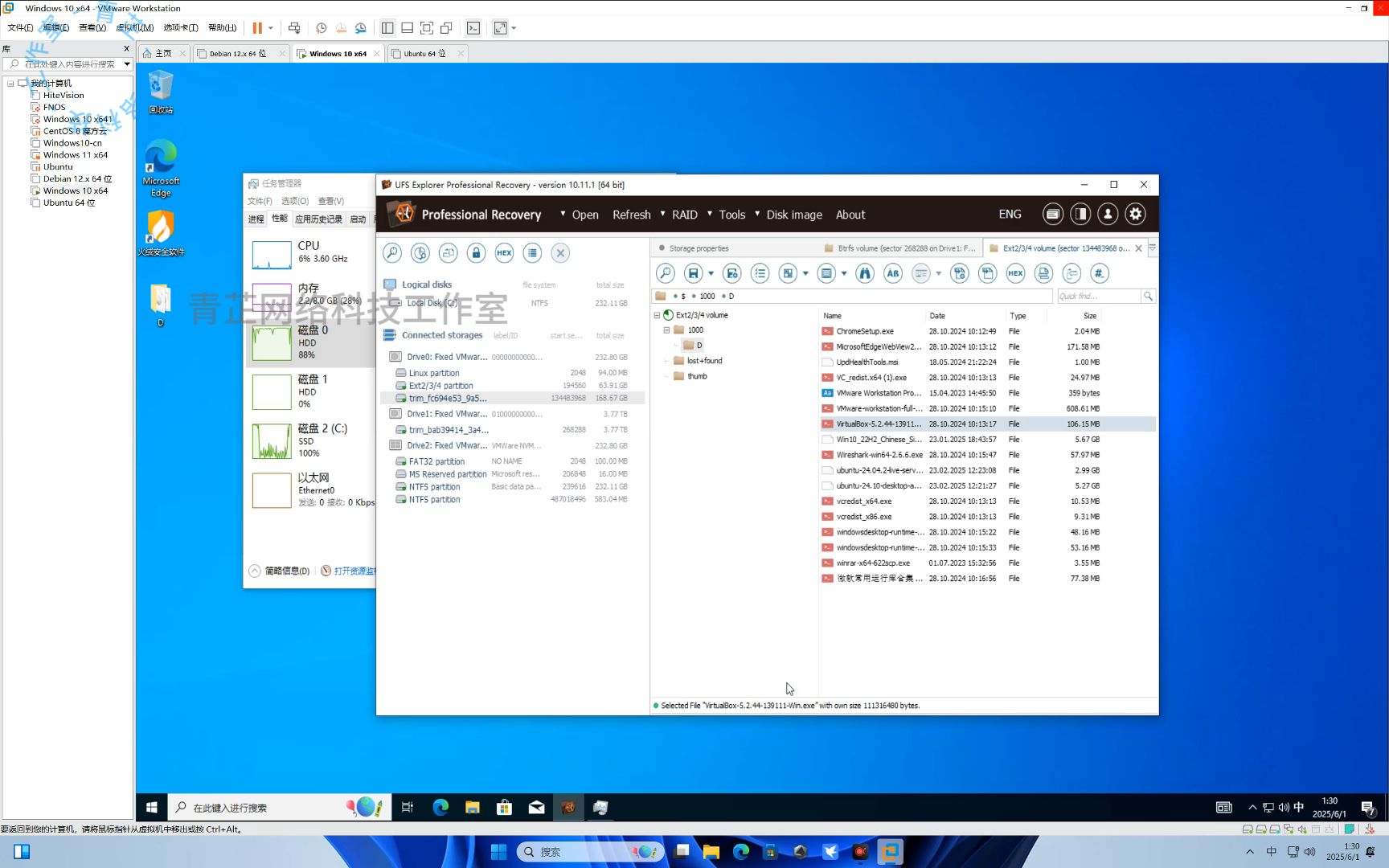Open the dropdown arrow beside Tools menu
1389x868 pixels.
(x=710, y=214)
